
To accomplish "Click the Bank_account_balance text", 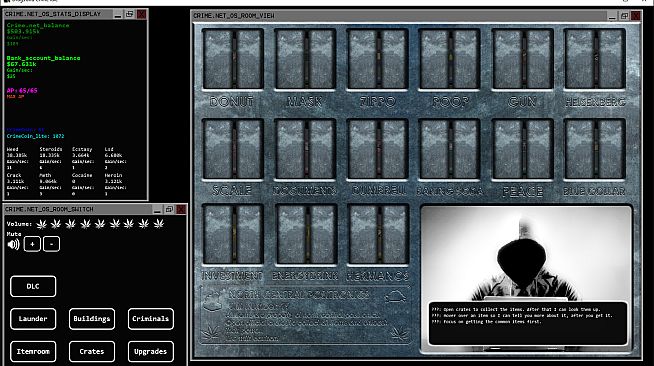I will tap(43, 58).
